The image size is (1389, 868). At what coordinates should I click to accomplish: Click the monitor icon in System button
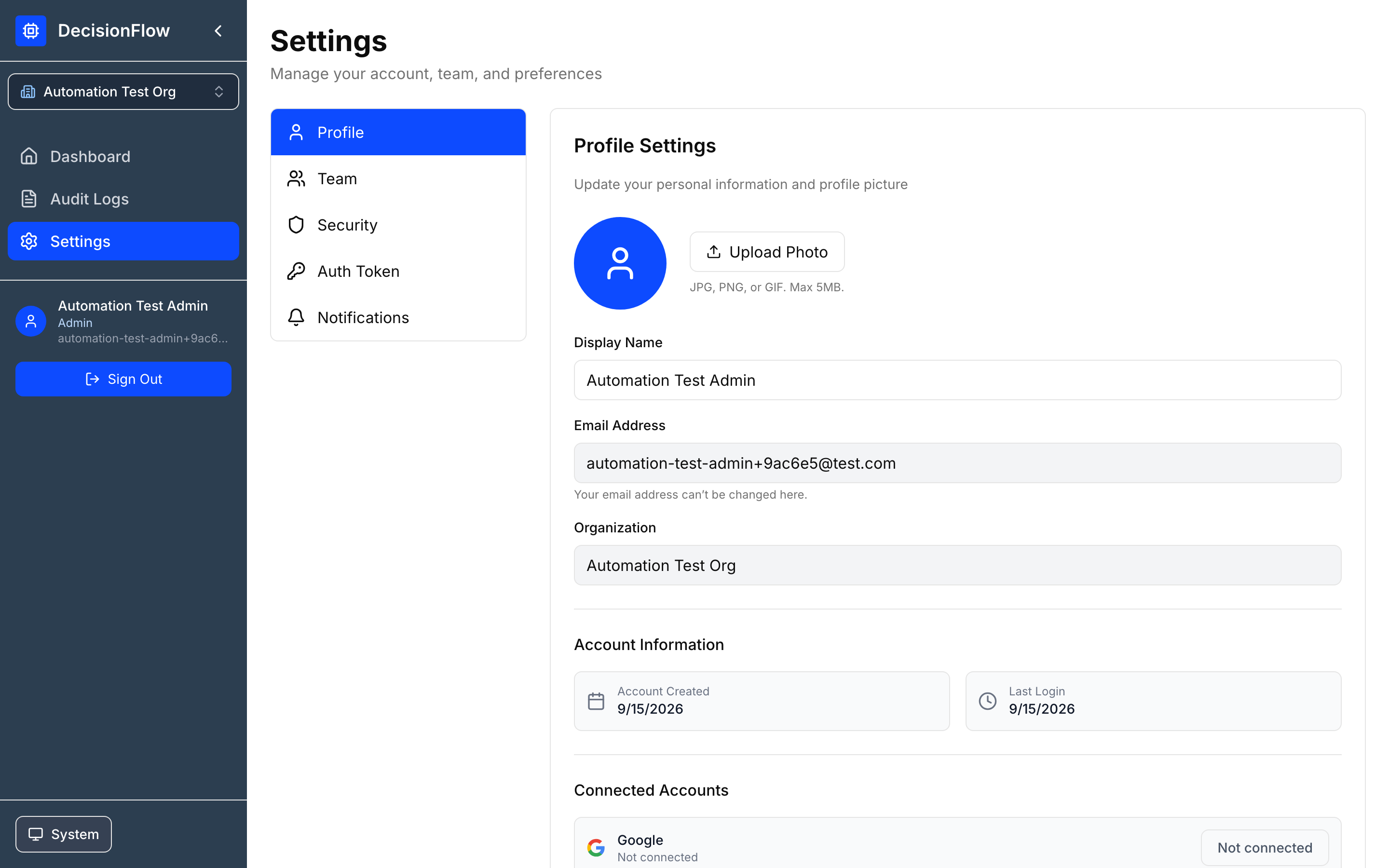click(x=36, y=834)
